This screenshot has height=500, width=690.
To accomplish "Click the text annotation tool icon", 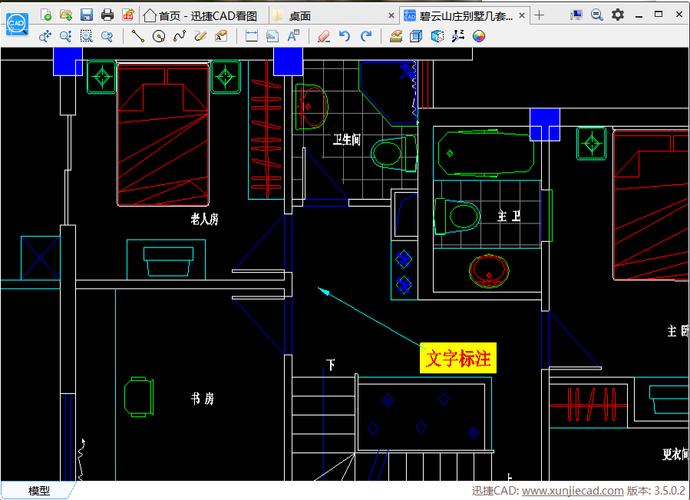I will click(x=293, y=36).
